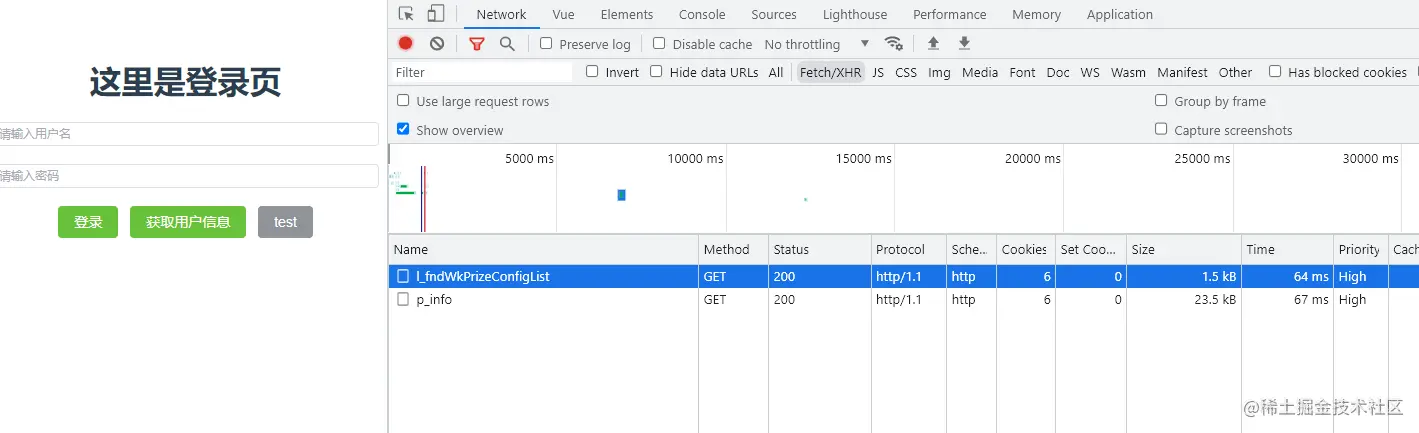Activate the inspect element picker icon
Image resolution: width=1419 pixels, height=433 pixels.
click(x=406, y=14)
